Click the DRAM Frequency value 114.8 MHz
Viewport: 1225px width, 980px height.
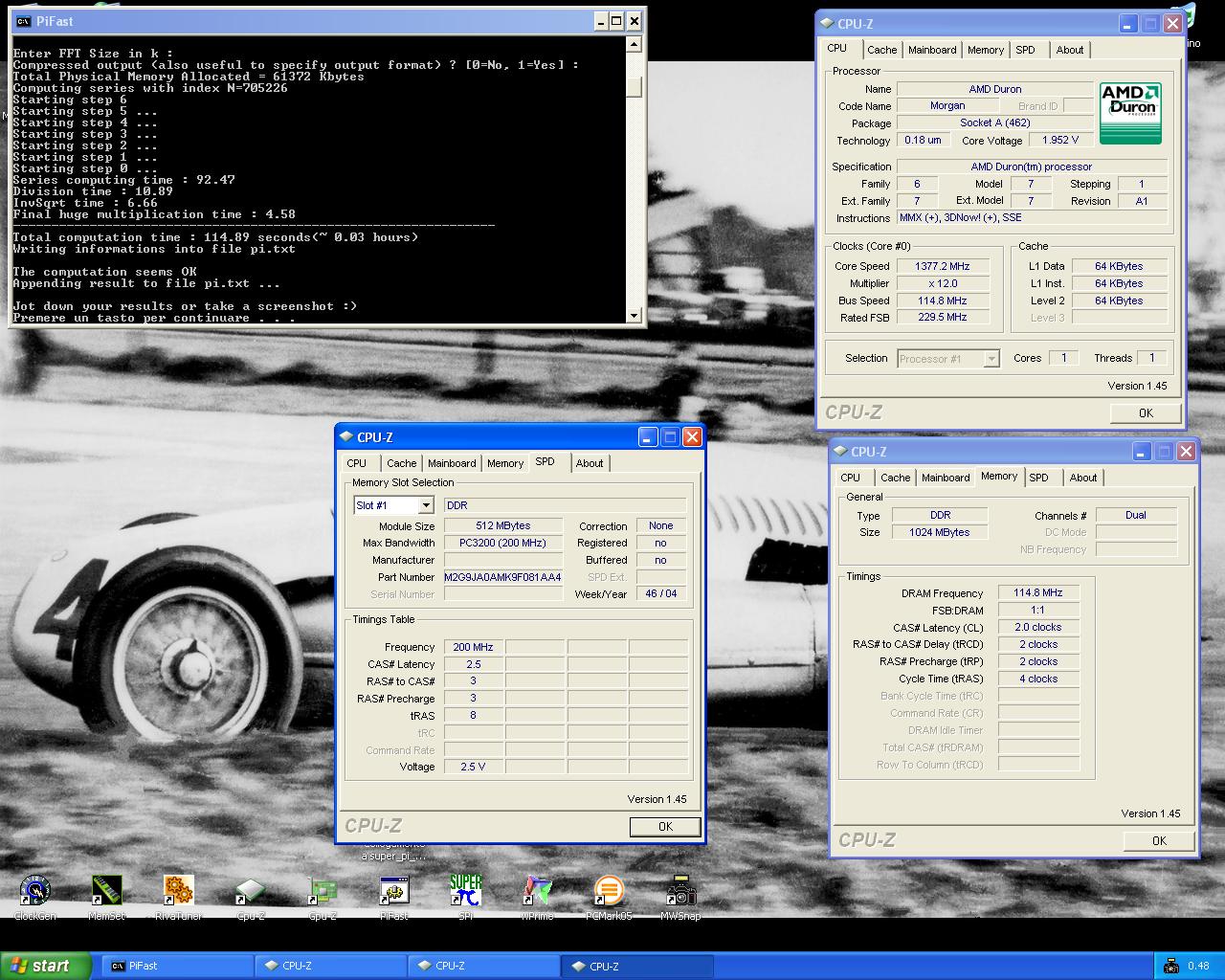click(x=1038, y=592)
